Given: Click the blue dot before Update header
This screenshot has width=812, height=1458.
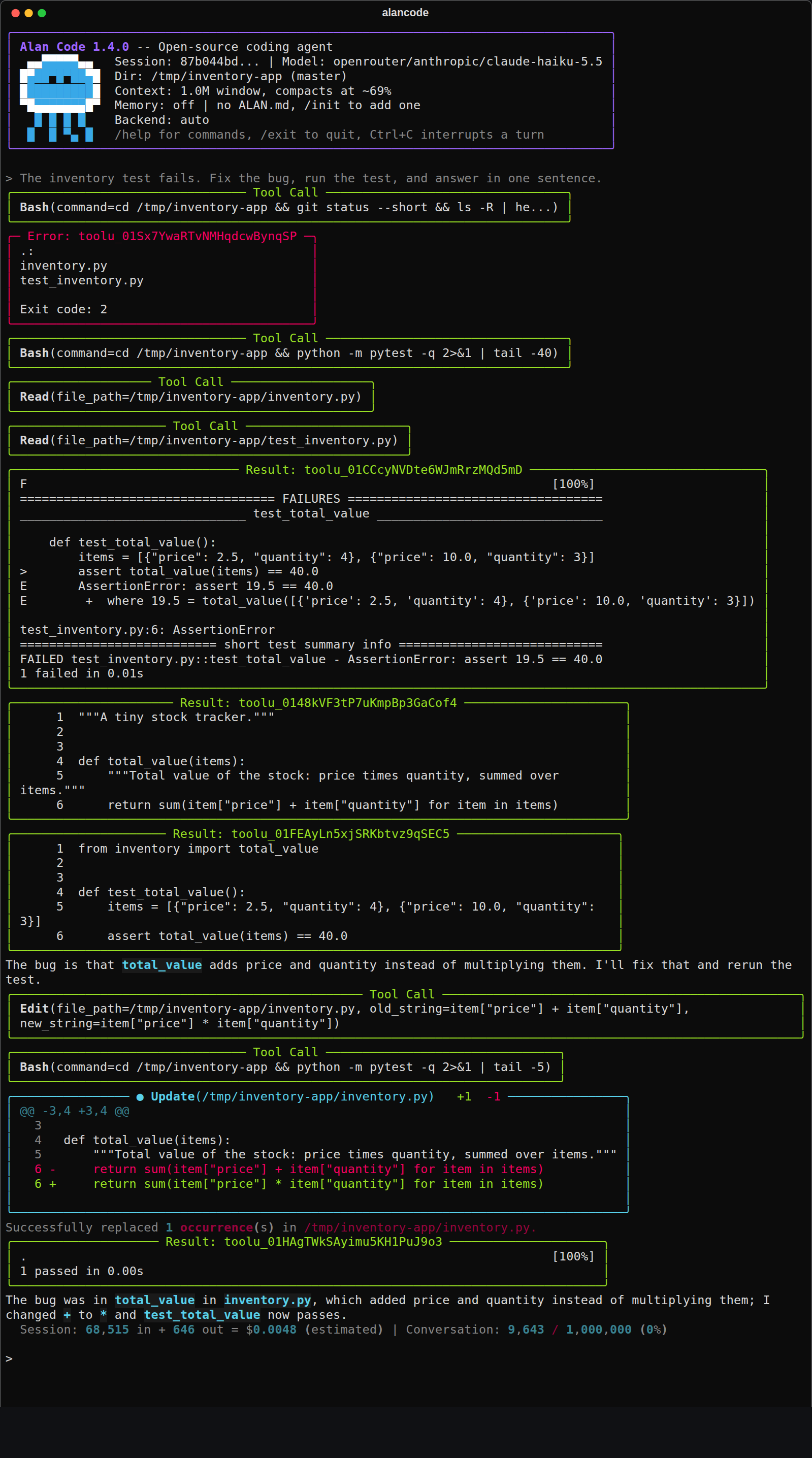Looking at the screenshot, I should pos(140,1097).
